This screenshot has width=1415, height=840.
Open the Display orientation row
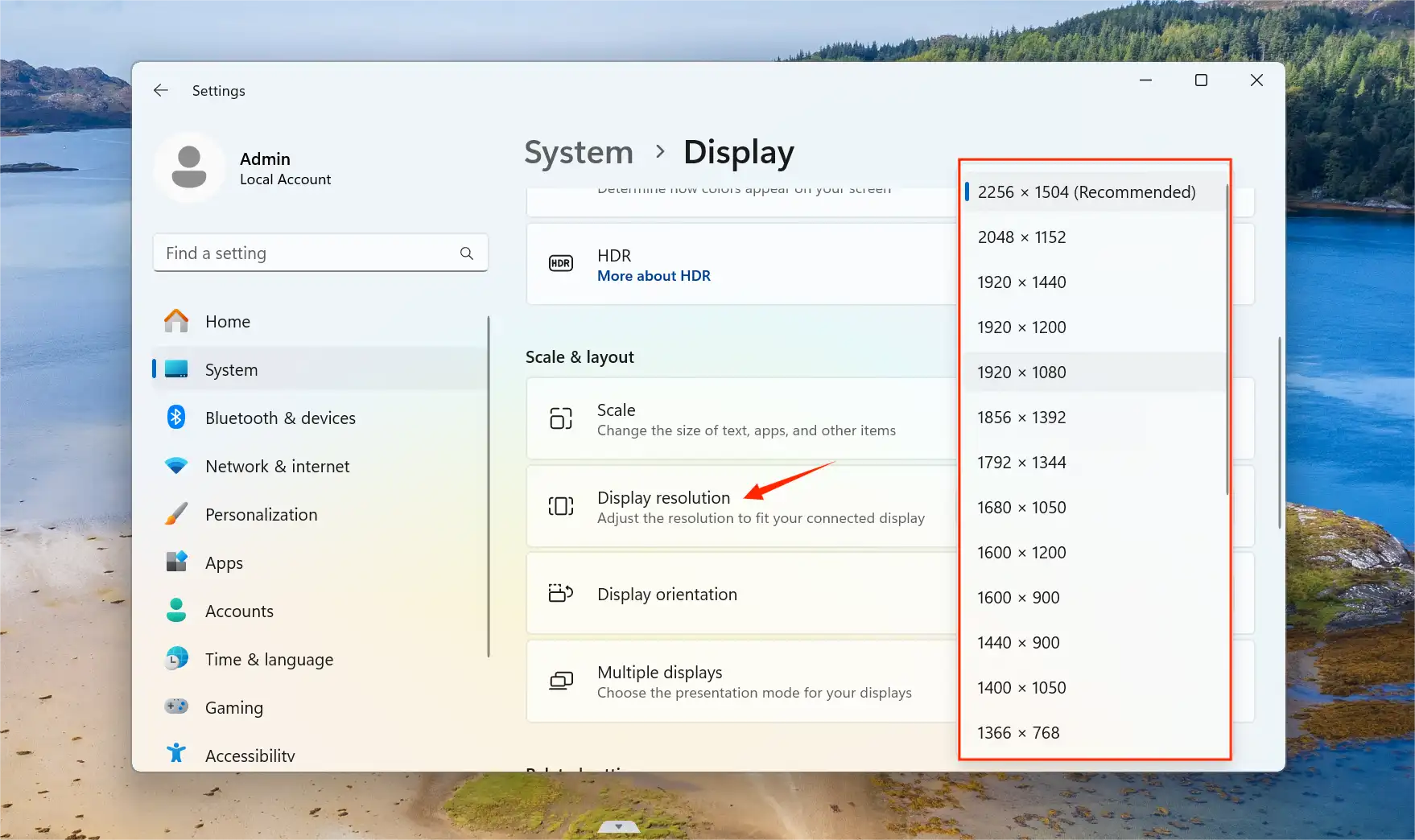coord(741,594)
